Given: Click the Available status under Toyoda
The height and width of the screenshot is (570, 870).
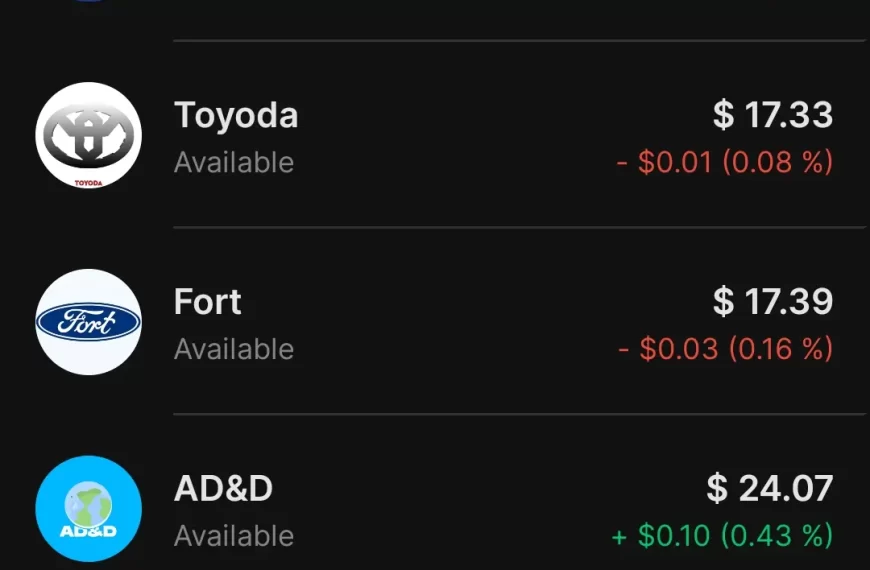Looking at the screenshot, I should 234,162.
